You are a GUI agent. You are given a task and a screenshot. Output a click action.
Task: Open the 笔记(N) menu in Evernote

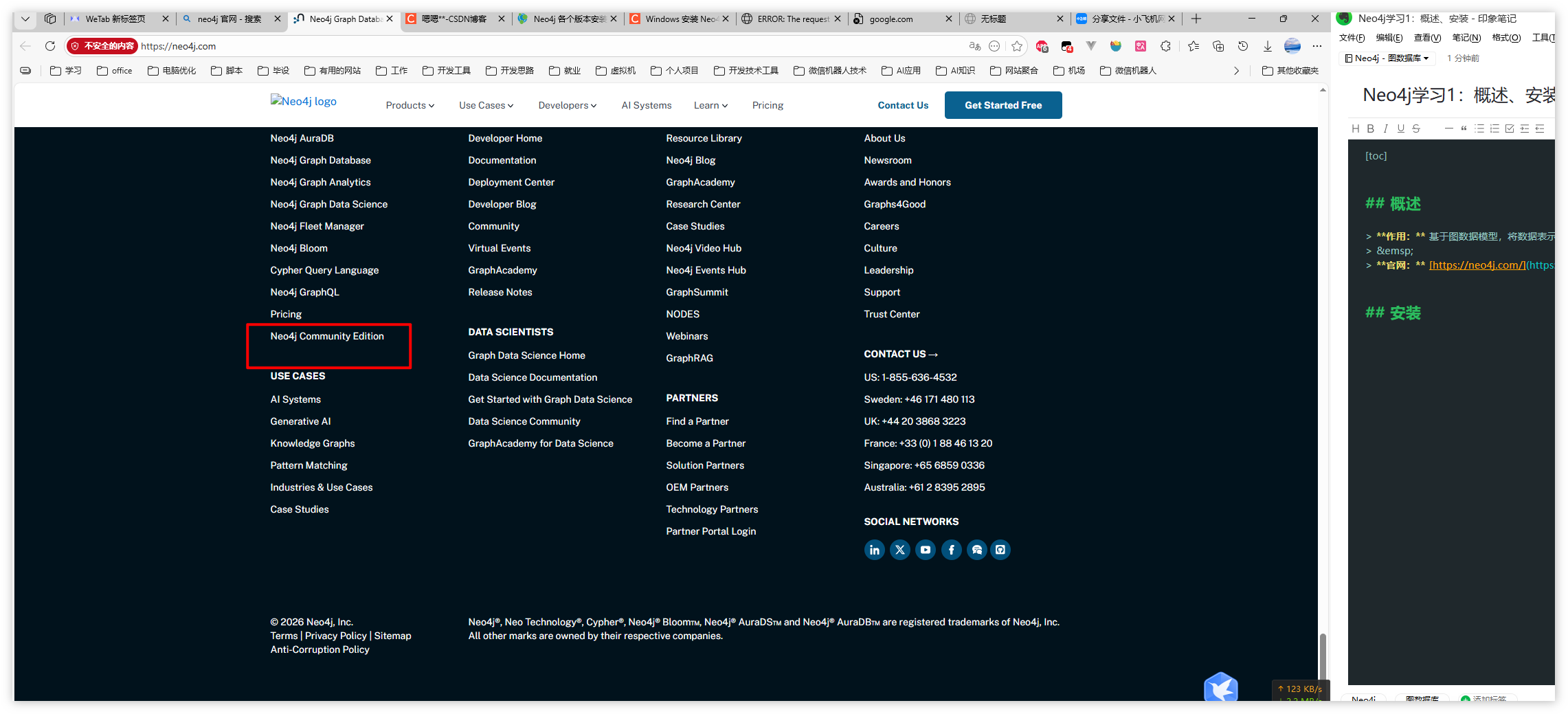pos(1466,38)
